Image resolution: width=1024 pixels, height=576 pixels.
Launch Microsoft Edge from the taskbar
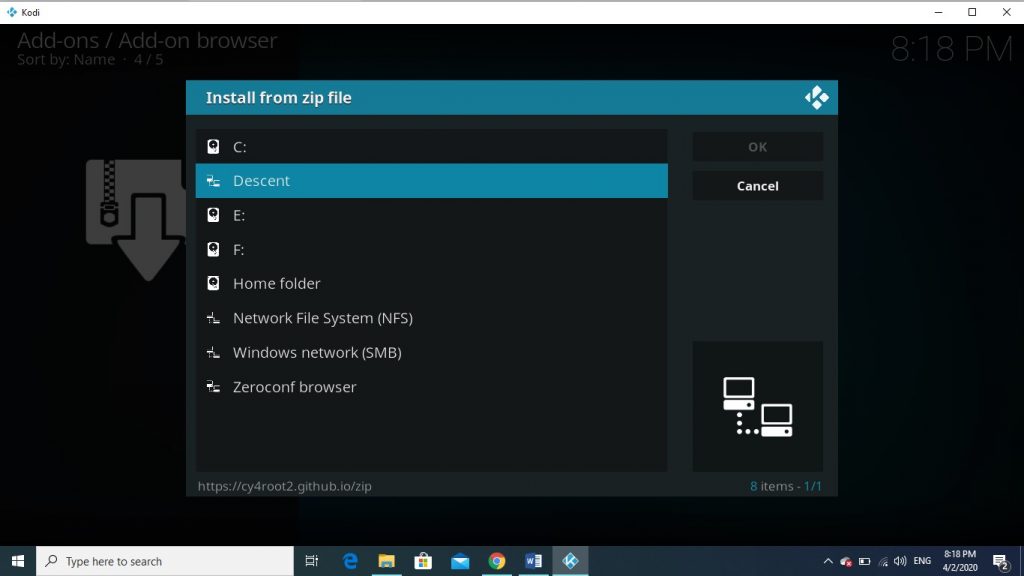[350, 561]
